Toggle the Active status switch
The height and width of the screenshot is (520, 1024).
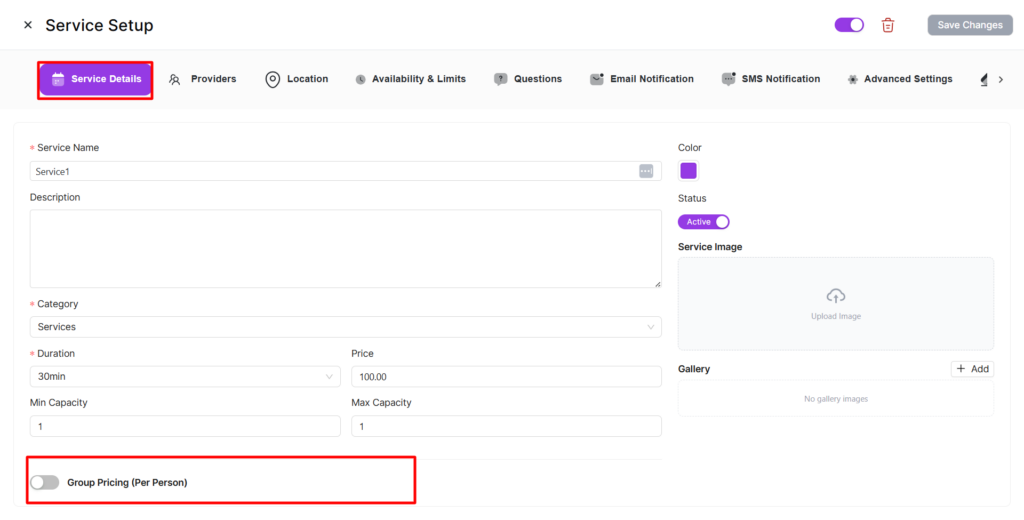704,222
